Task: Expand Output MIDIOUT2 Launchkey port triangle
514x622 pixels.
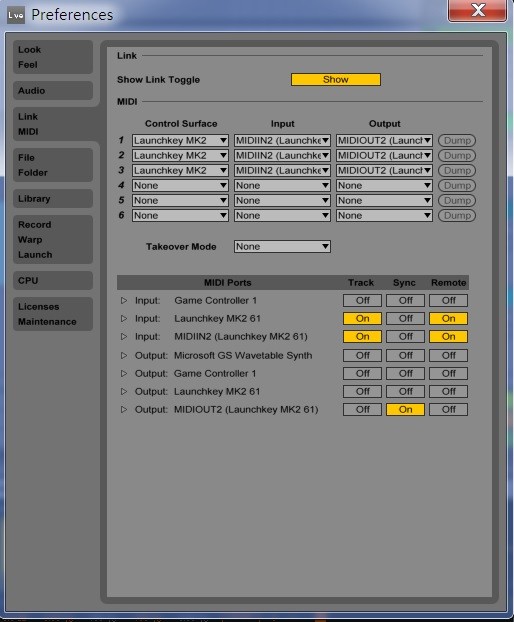Action: [124, 409]
